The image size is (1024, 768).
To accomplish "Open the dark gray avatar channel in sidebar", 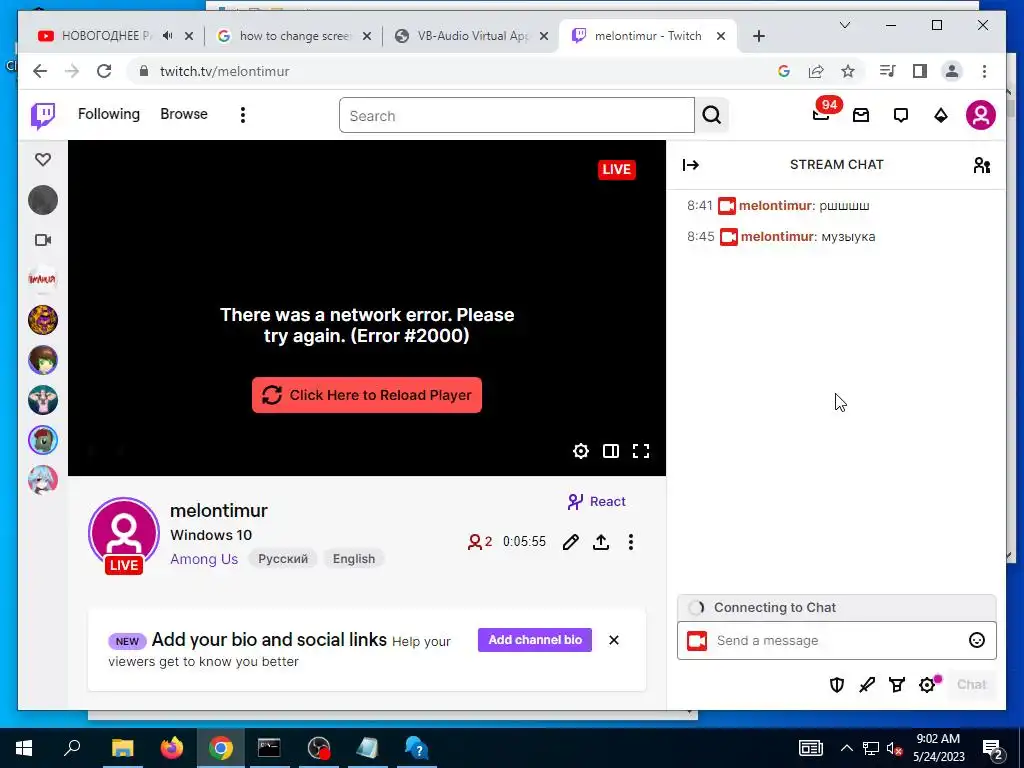I will click(x=43, y=200).
